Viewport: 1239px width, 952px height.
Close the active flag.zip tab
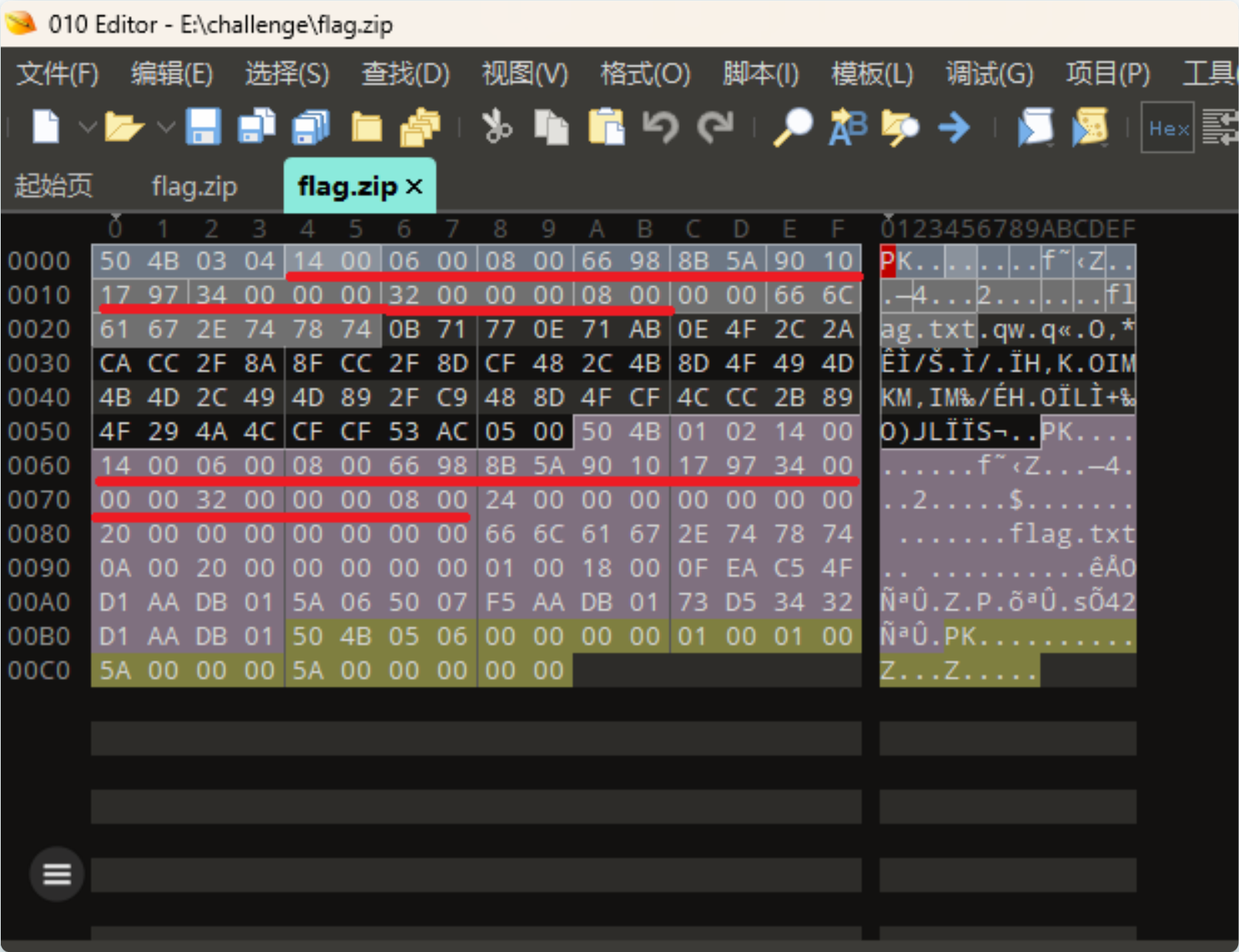tap(414, 186)
